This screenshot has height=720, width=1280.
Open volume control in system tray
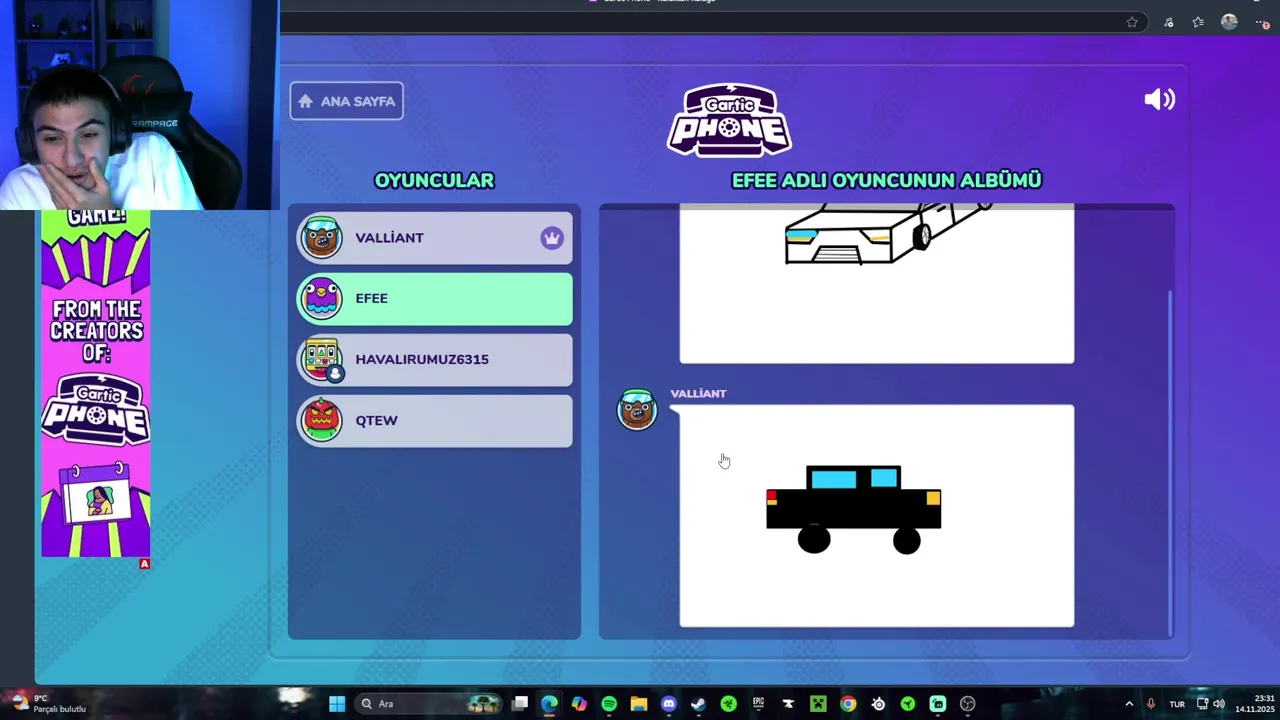(1219, 704)
